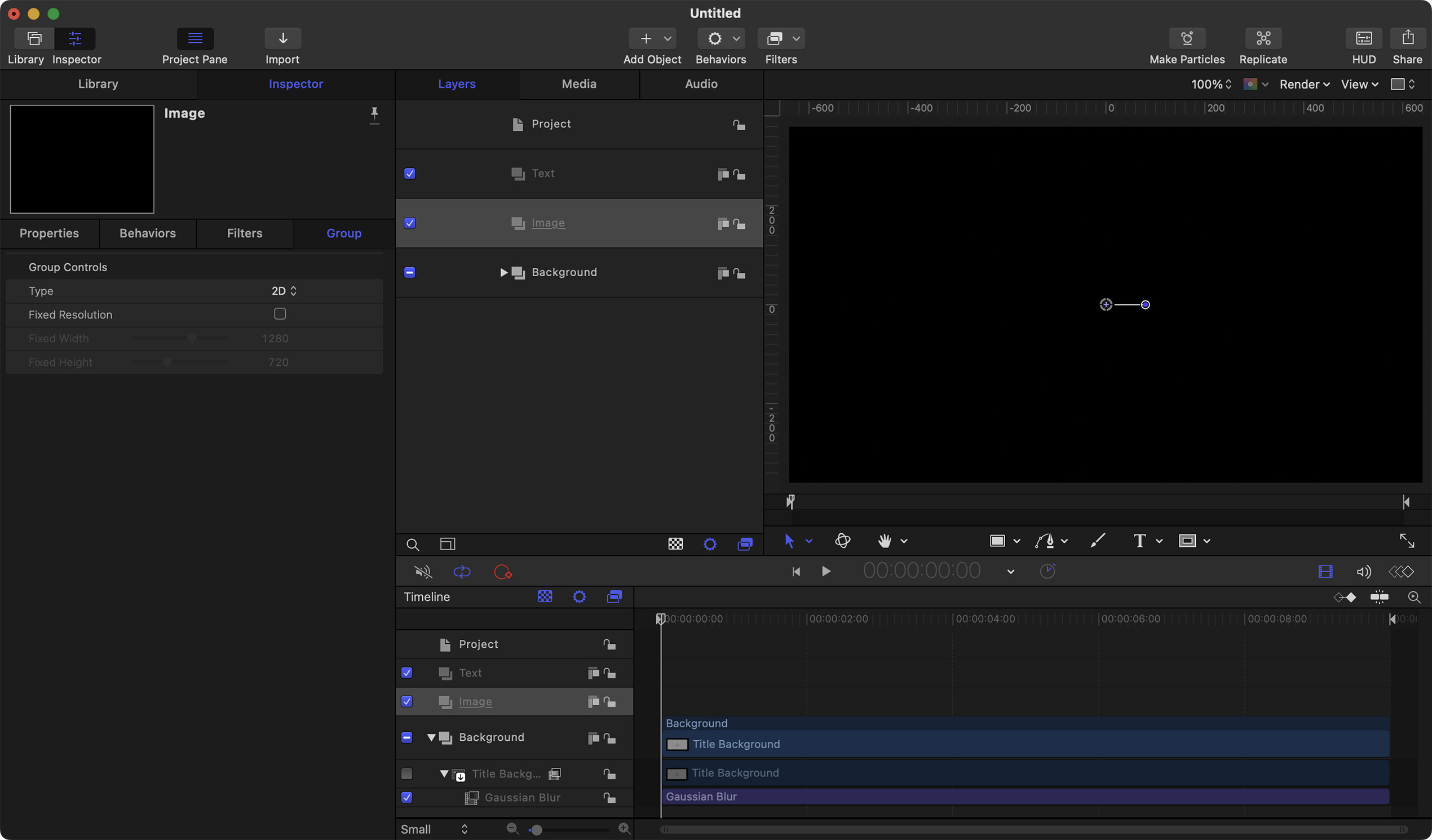This screenshot has height=840, width=1432.
Task: Open the Render dropdown menu
Action: [1304, 84]
